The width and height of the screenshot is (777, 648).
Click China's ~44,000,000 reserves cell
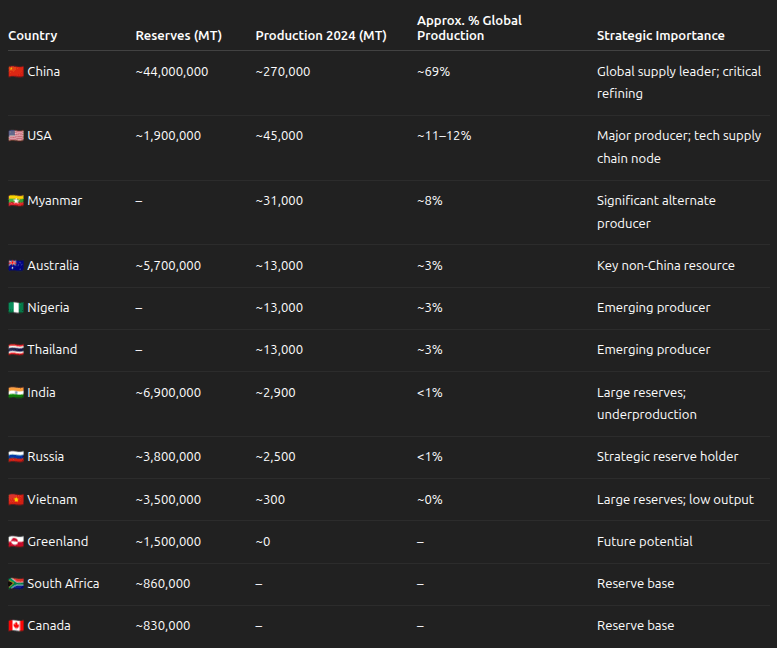click(172, 72)
